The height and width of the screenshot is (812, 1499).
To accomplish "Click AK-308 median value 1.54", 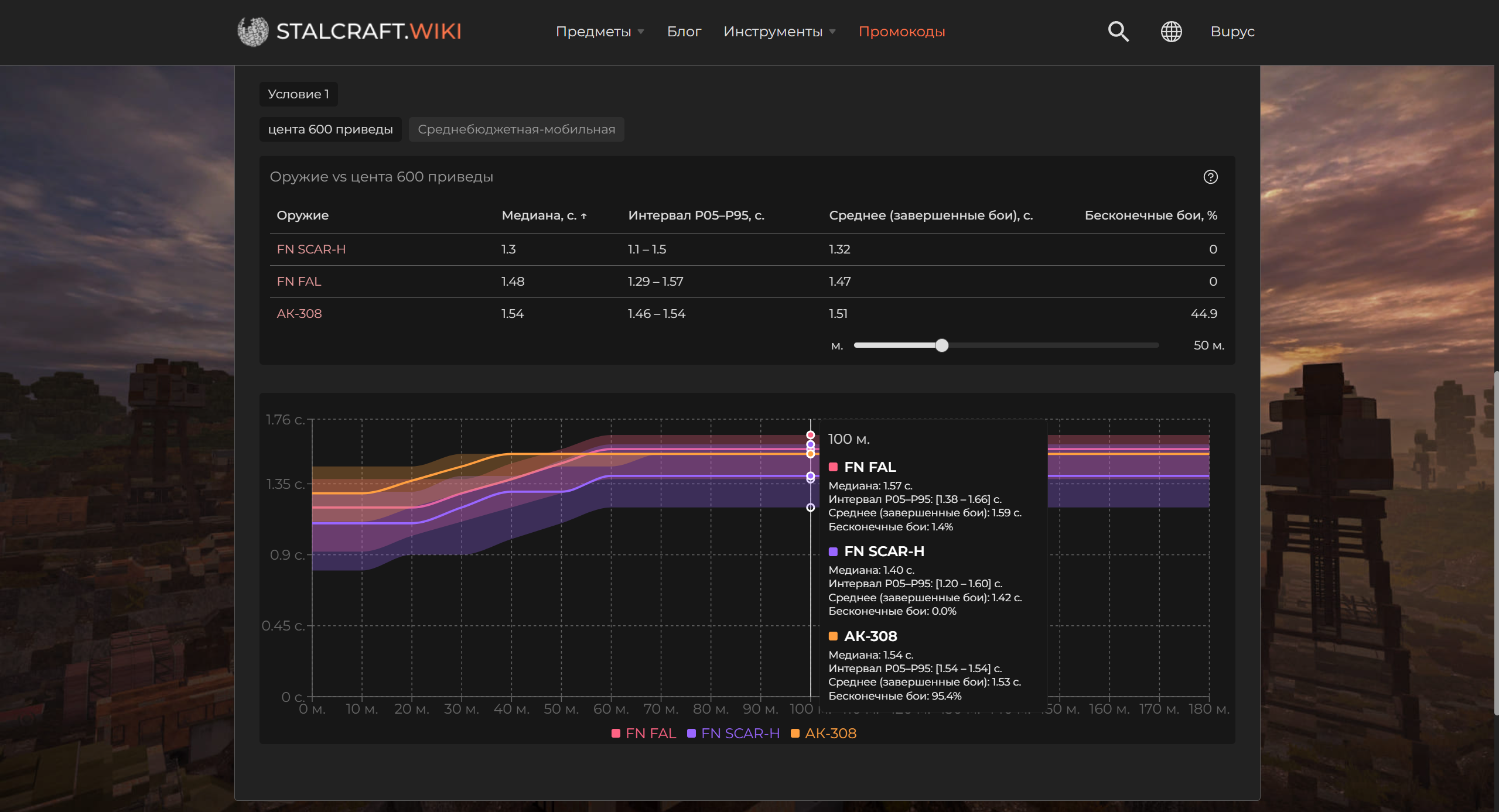I will (513, 314).
